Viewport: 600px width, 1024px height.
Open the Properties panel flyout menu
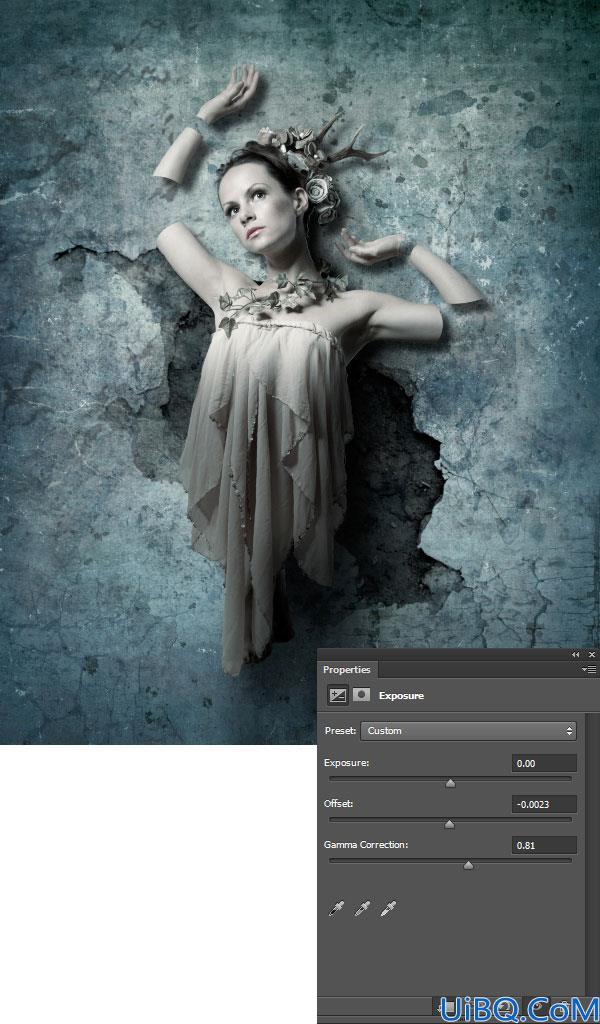tap(589, 669)
